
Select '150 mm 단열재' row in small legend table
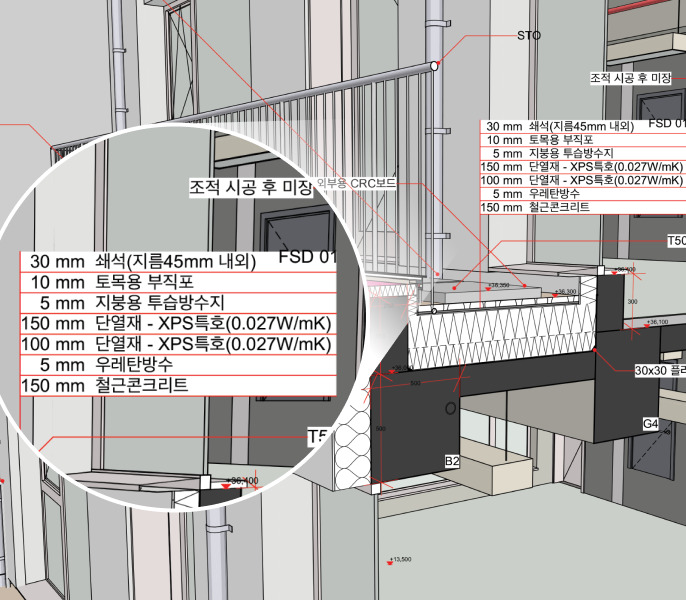583,167
